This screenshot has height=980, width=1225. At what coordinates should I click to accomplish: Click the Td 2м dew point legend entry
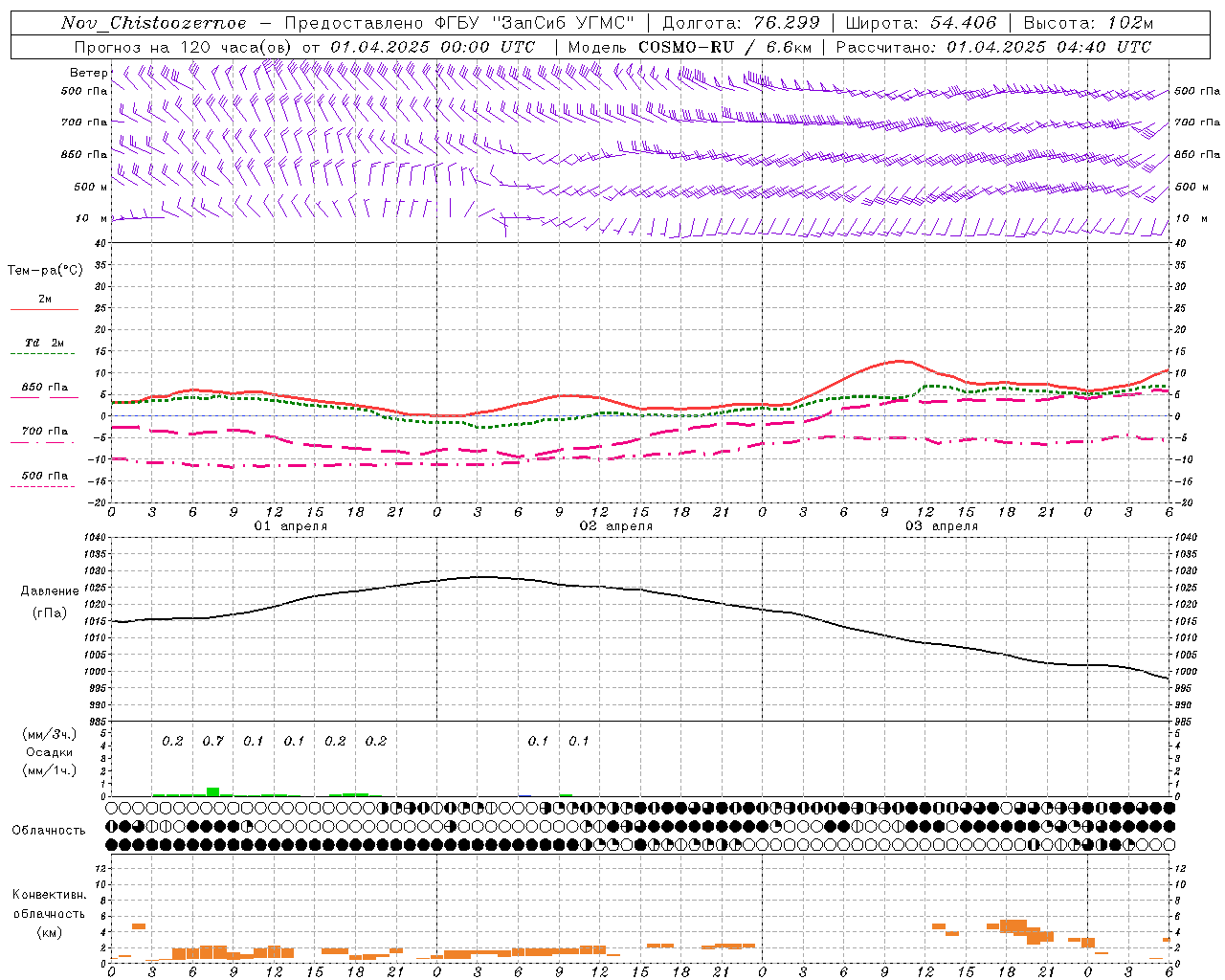coord(44,343)
